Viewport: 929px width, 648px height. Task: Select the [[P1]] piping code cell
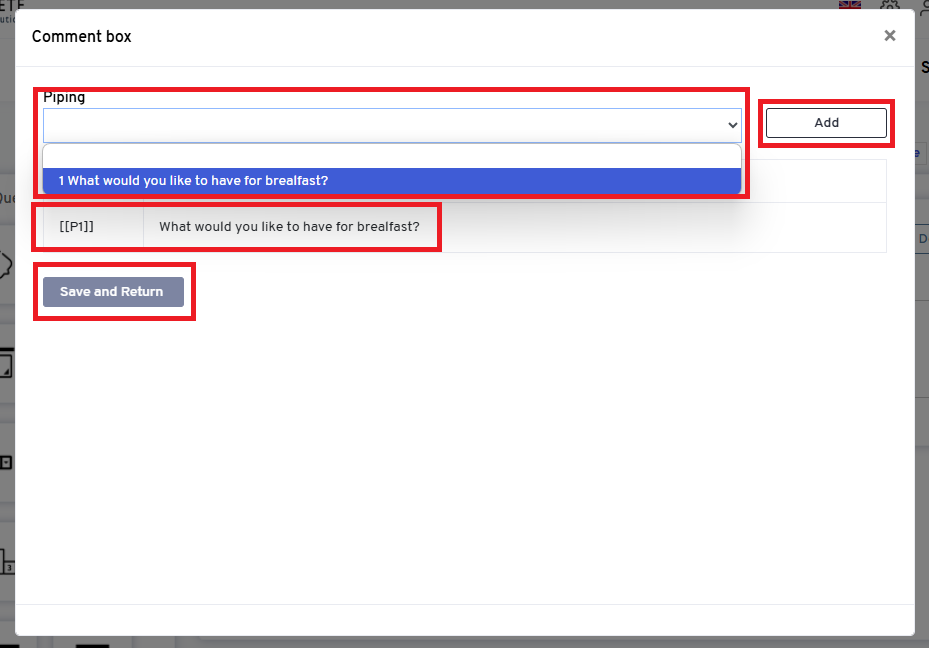coord(77,227)
